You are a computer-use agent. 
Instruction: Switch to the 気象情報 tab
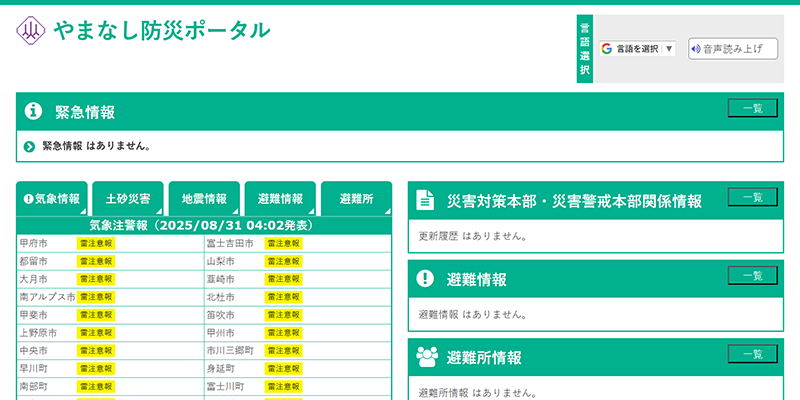click(52, 199)
